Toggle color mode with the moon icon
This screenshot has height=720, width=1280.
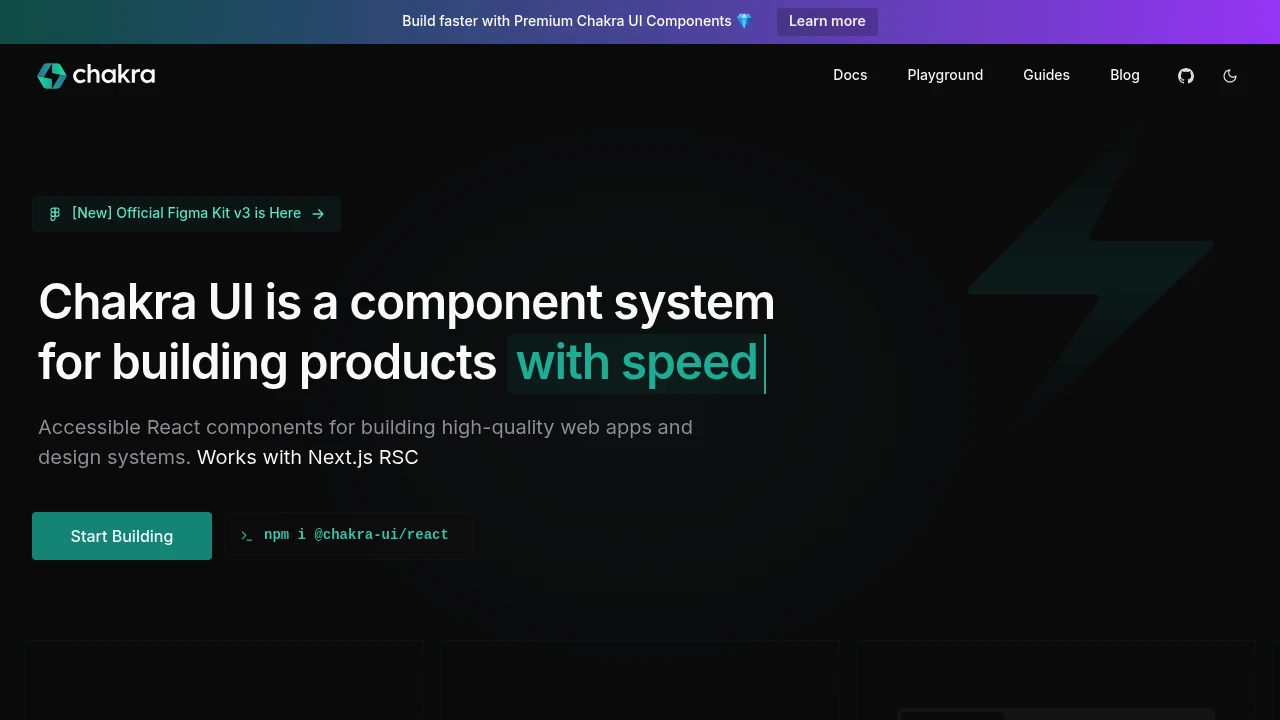point(1230,76)
